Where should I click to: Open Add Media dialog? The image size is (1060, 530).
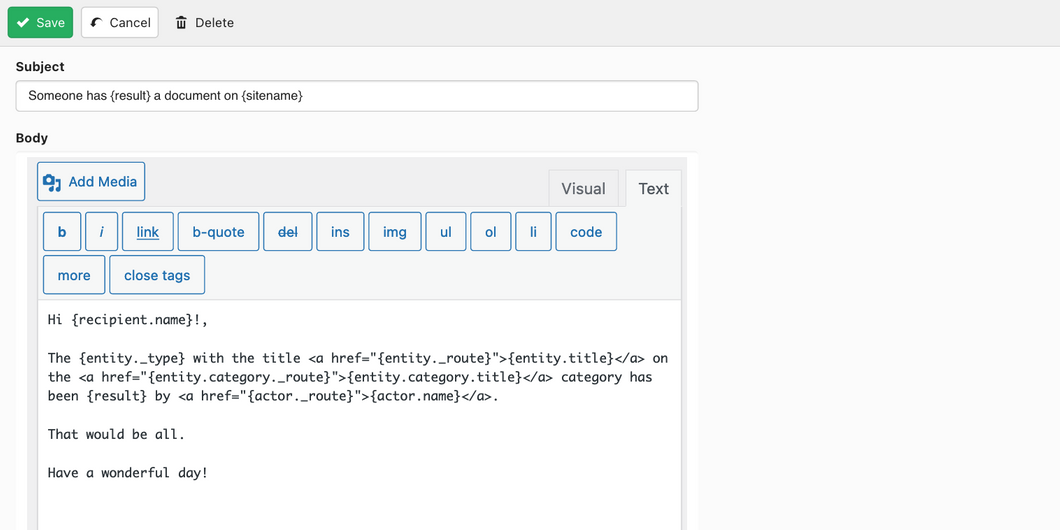91,181
